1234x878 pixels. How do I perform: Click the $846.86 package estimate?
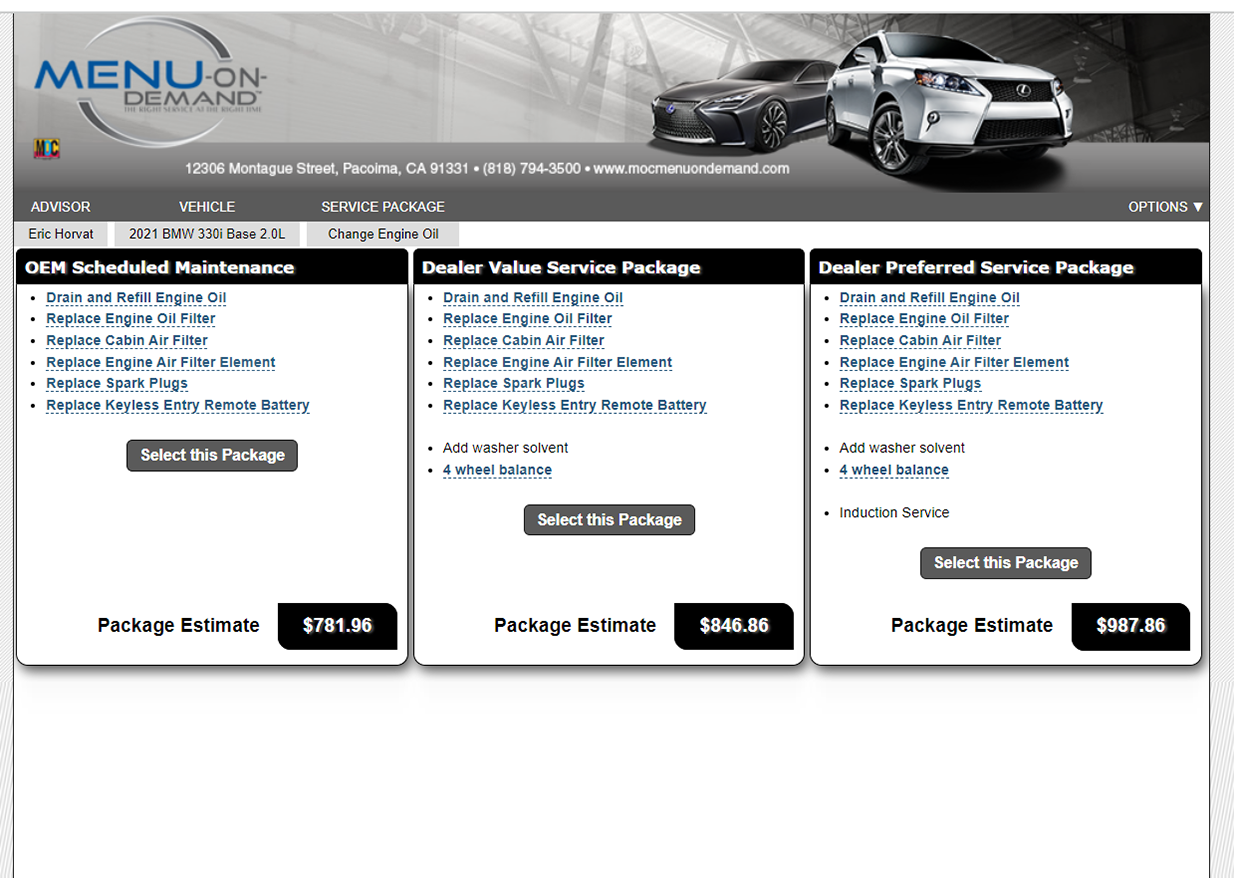point(734,626)
